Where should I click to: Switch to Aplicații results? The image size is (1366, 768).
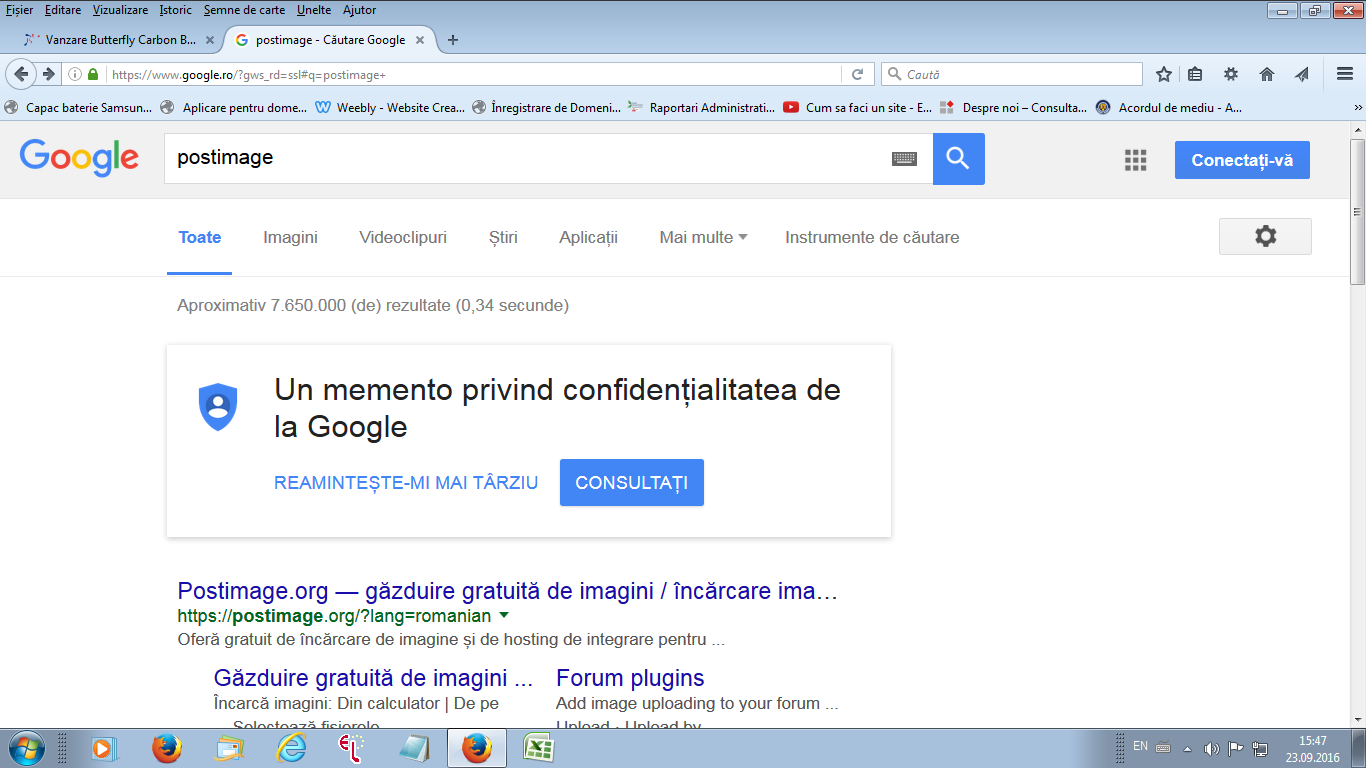[588, 237]
